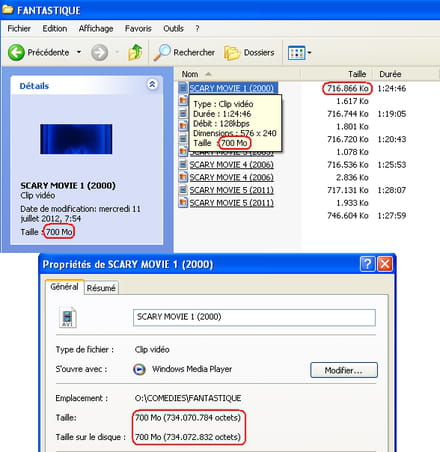Click the 716.536 Ko size value

[347, 164]
